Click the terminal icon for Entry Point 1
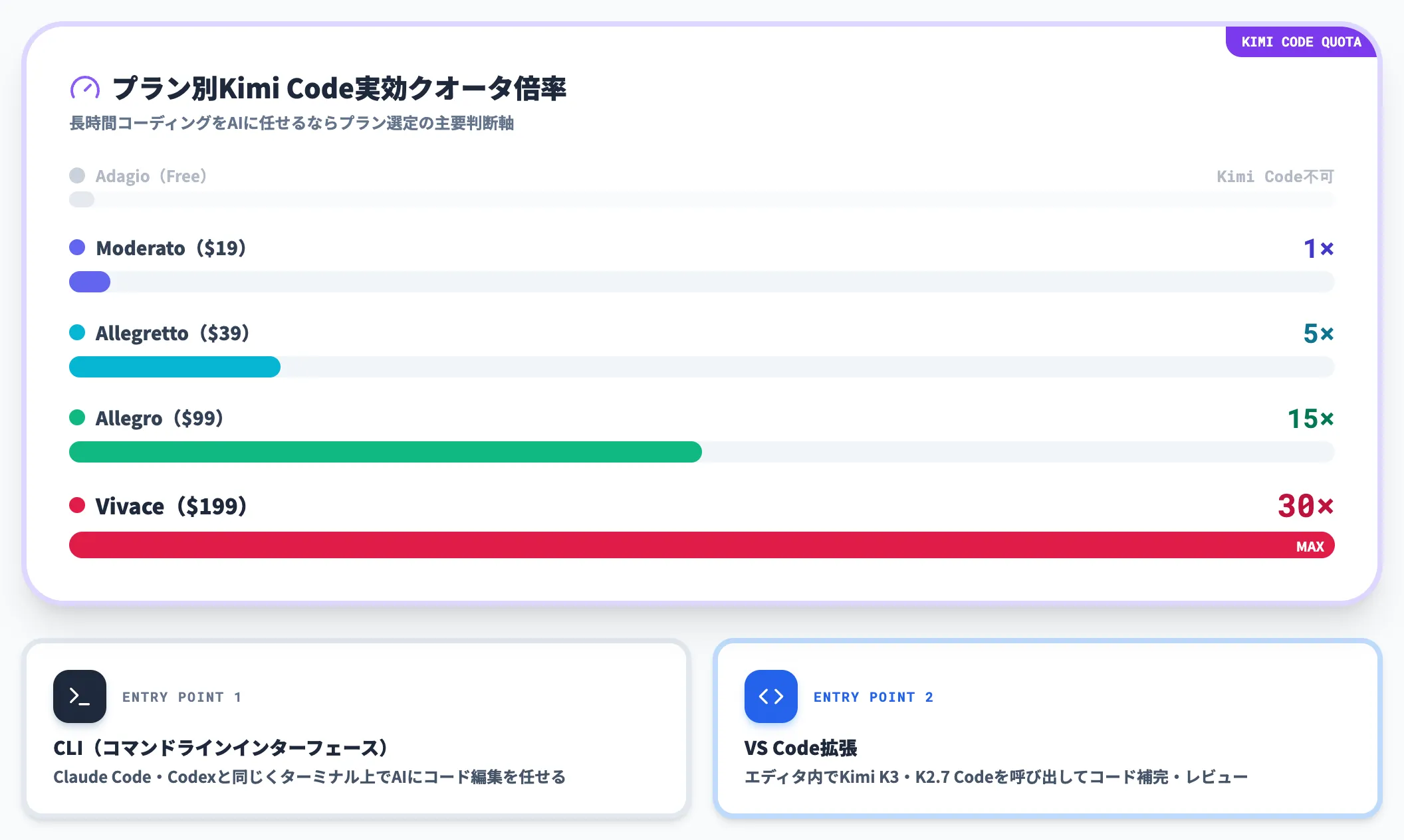 tap(80, 696)
